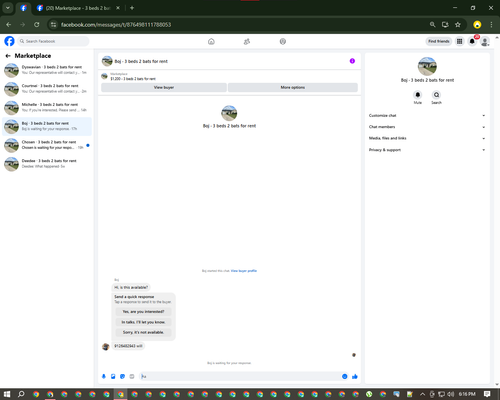Click the Find friends button
Viewport: 500px width, 400px height.
tap(439, 41)
